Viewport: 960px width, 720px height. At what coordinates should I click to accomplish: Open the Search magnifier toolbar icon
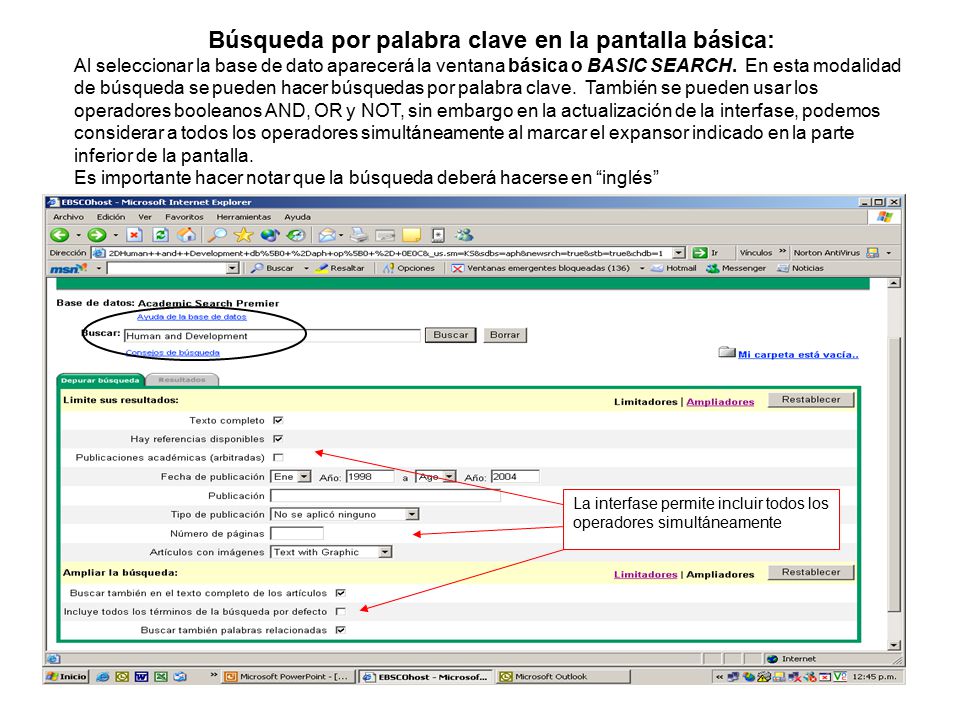[x=217, y=235]
